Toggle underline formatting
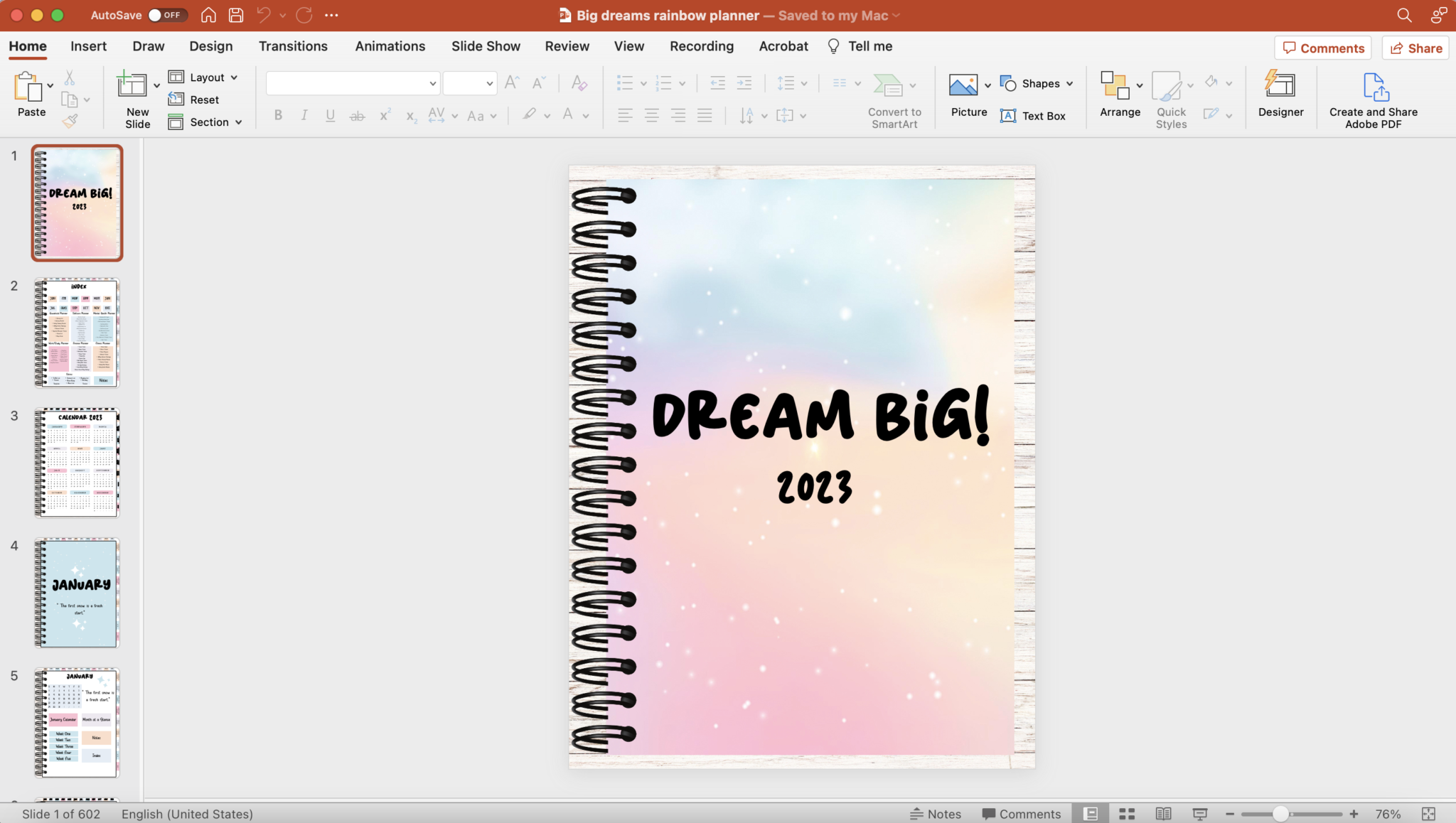This screenshot has width=1456, height=823. tap(330, 115)
